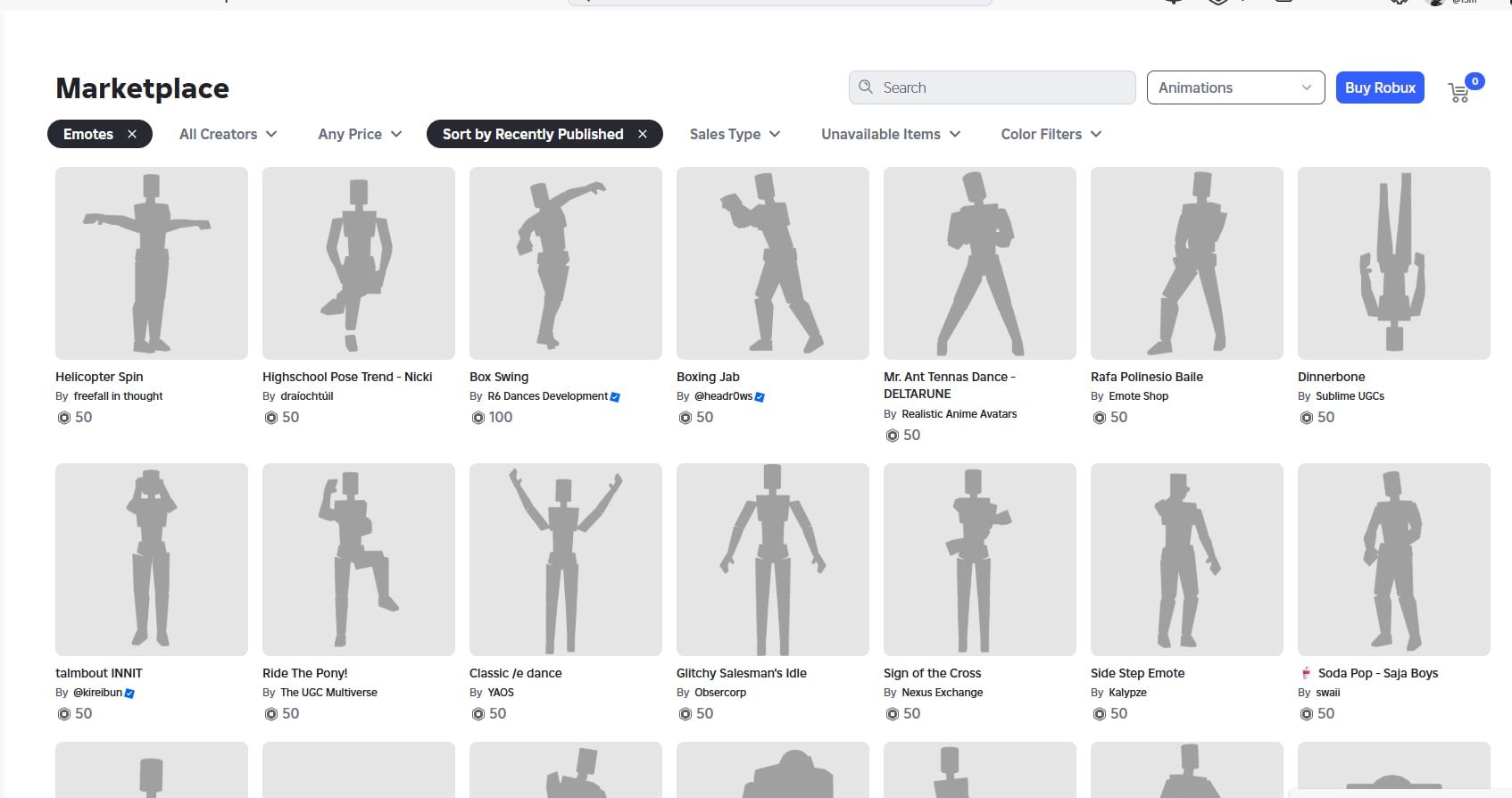Viewport: 1512px width, 798px height.
Task: Expand the Sales Type filter
Action: point(735,134)
